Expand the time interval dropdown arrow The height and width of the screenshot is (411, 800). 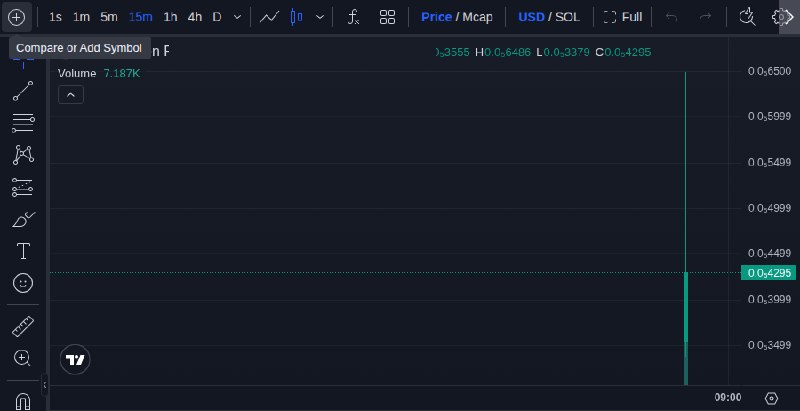[237, 17]
